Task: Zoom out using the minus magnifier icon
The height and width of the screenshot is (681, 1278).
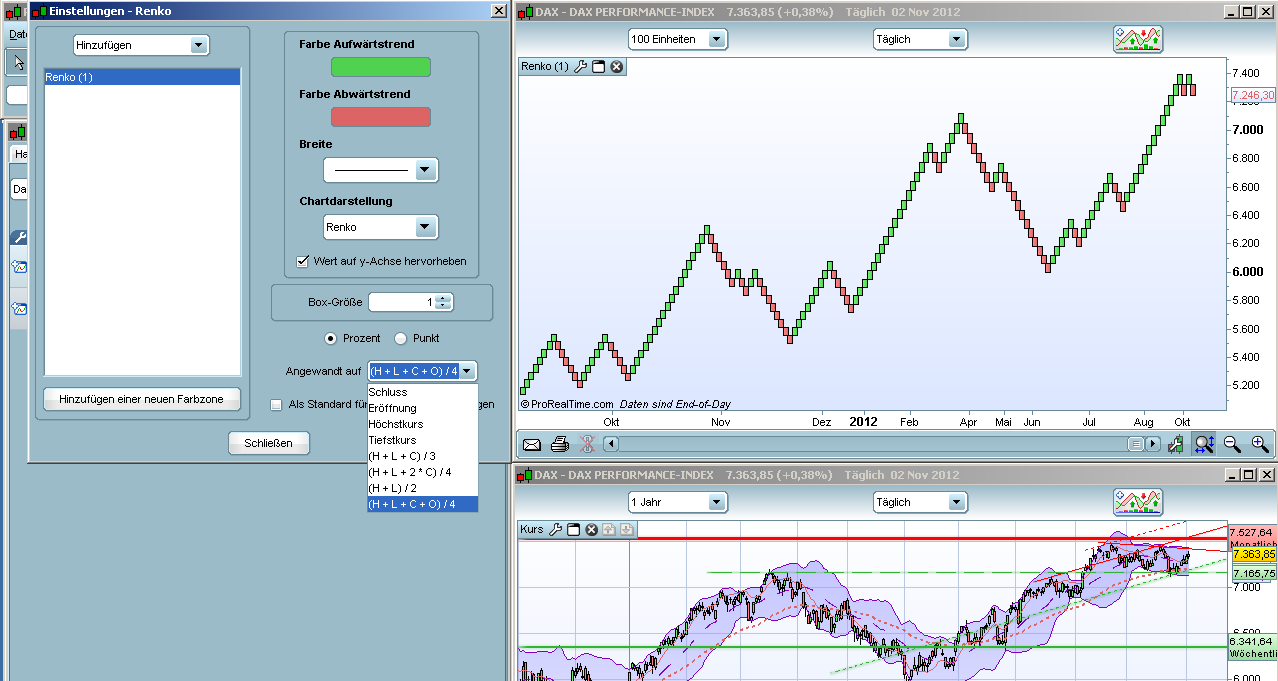Action: tap(1232, 443)
